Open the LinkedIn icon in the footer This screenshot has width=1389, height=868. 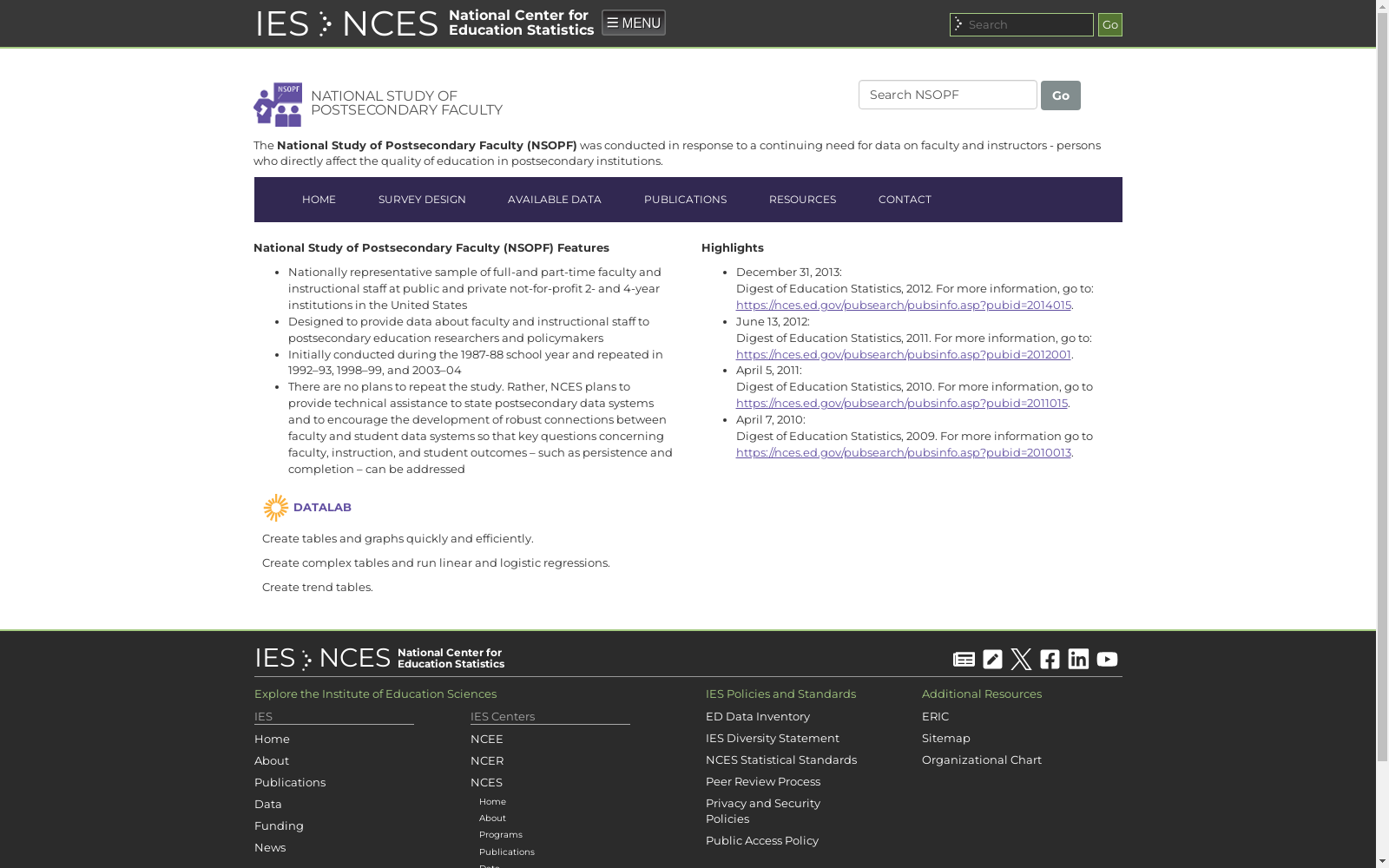click(1078, 660)
